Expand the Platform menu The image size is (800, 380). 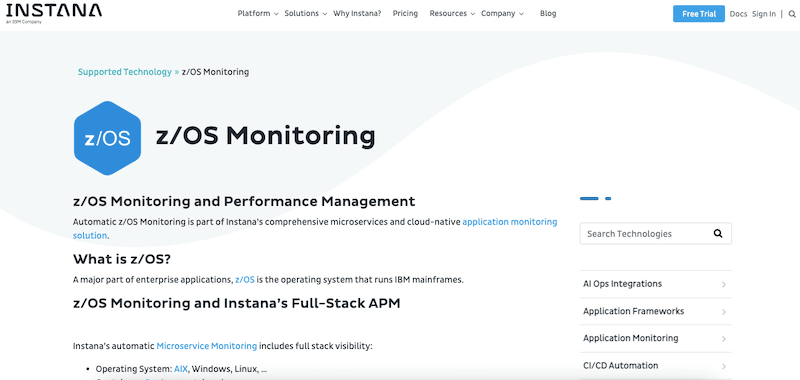(x=258, y=14)
